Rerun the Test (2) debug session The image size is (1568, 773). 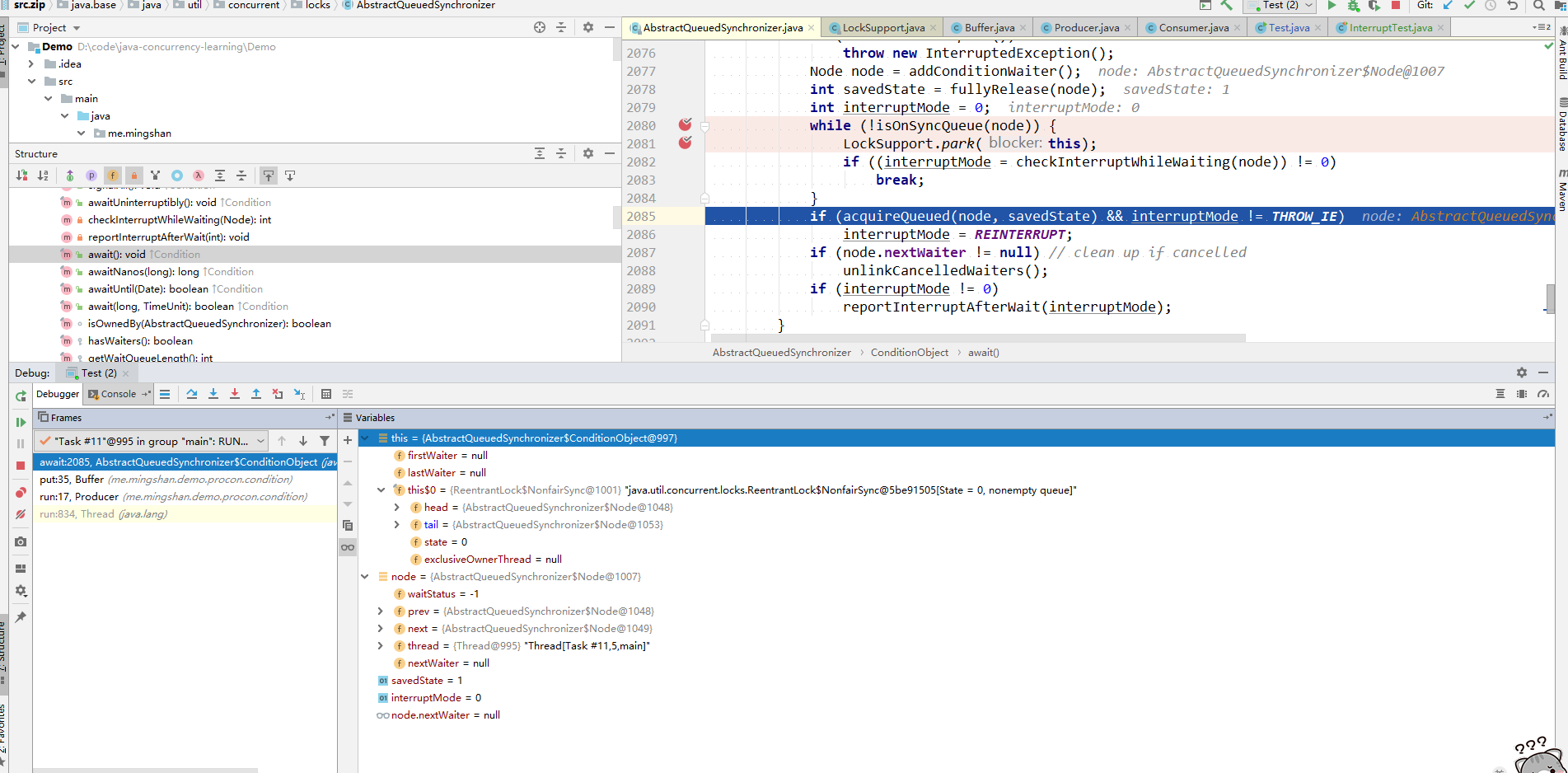tap(21, 396)
